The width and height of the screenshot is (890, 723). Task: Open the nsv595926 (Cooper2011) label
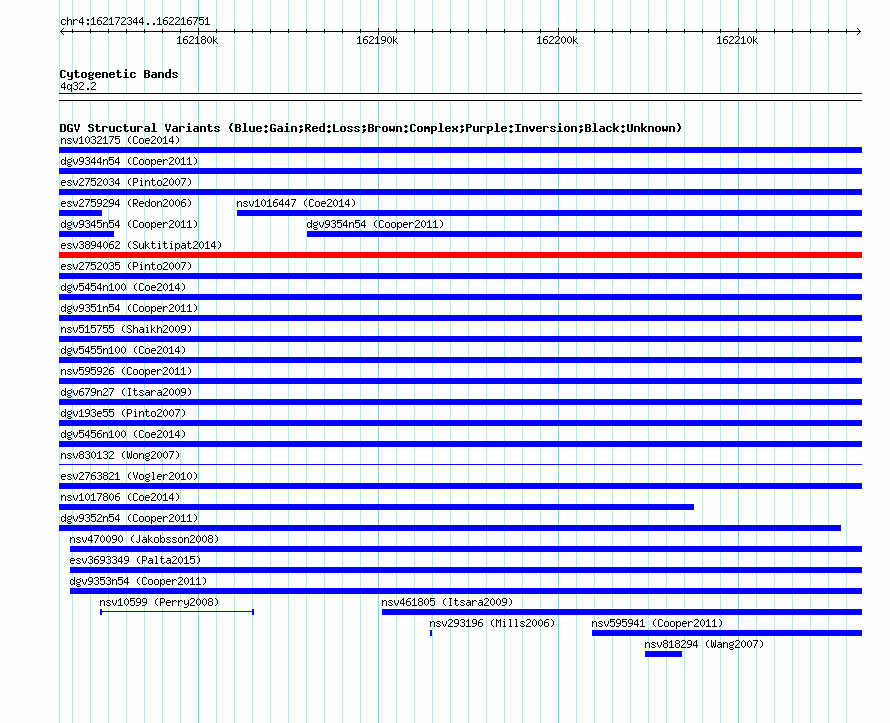coord(126,371)
